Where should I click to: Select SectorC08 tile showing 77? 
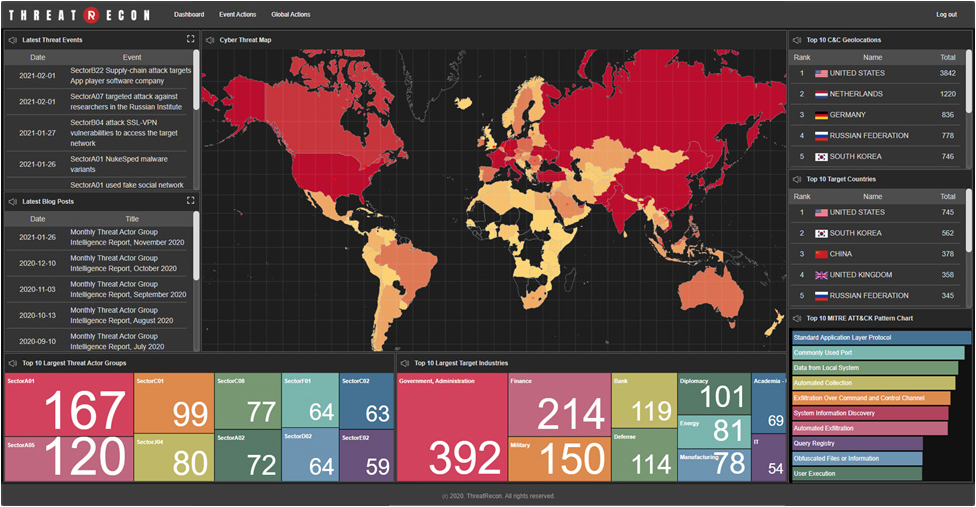pos(248,401)
